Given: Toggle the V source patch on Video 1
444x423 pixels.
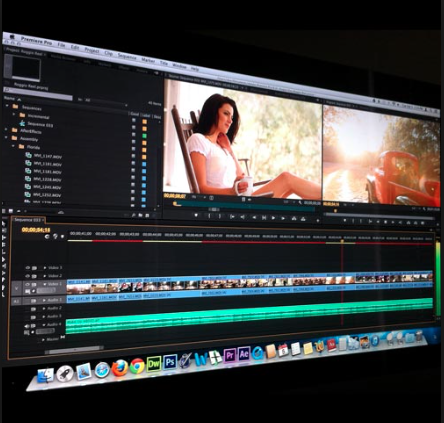Looking at the screenshot, I should (16, 289).
